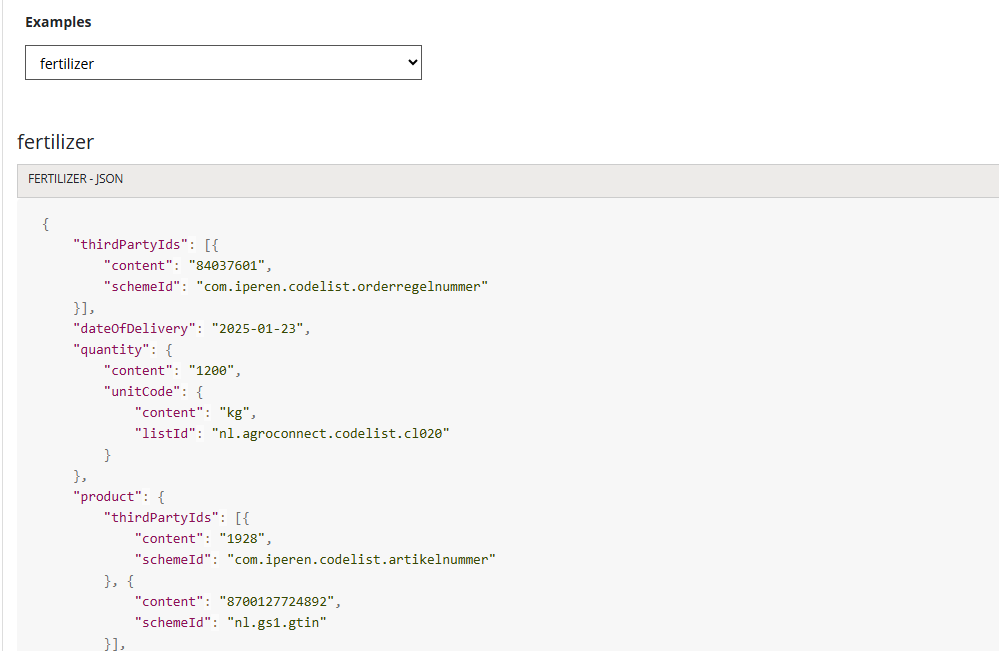Click the order value "84037601"

click(230, 266)
